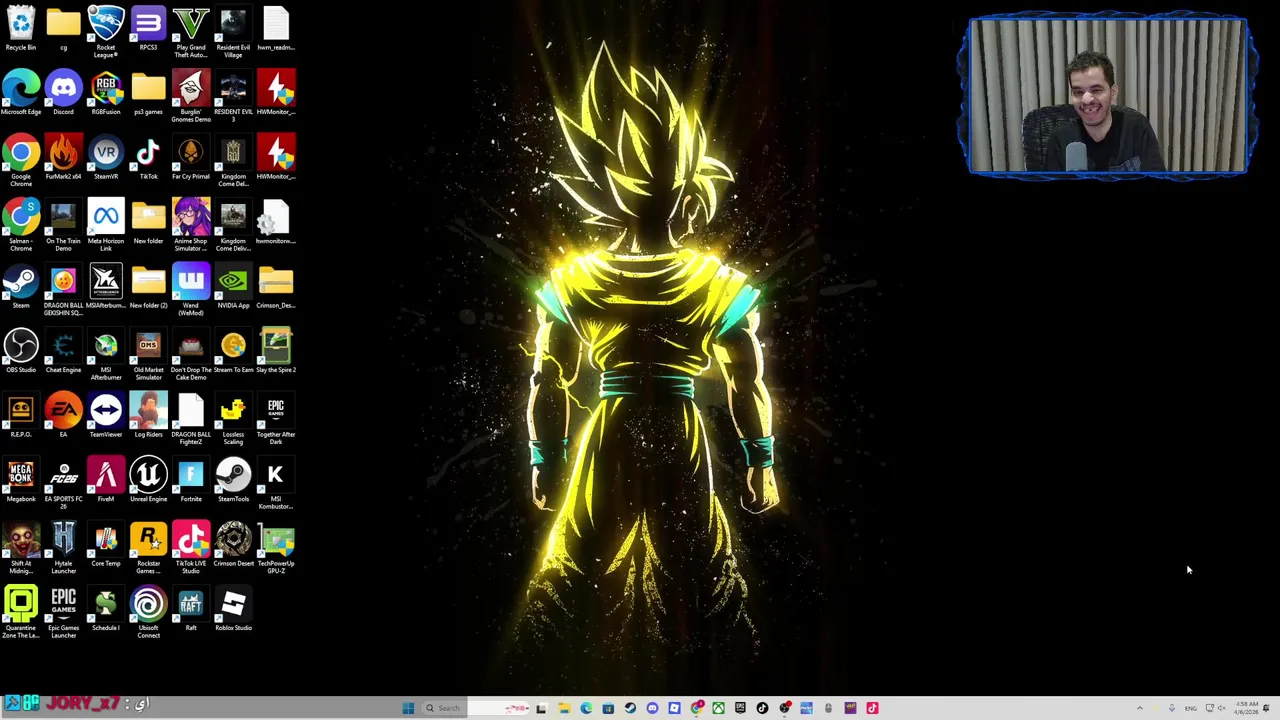This screenshot has width=1280, height=720.
Task: Open the Log Riders desktop shortcut
Action: point(148,416)
